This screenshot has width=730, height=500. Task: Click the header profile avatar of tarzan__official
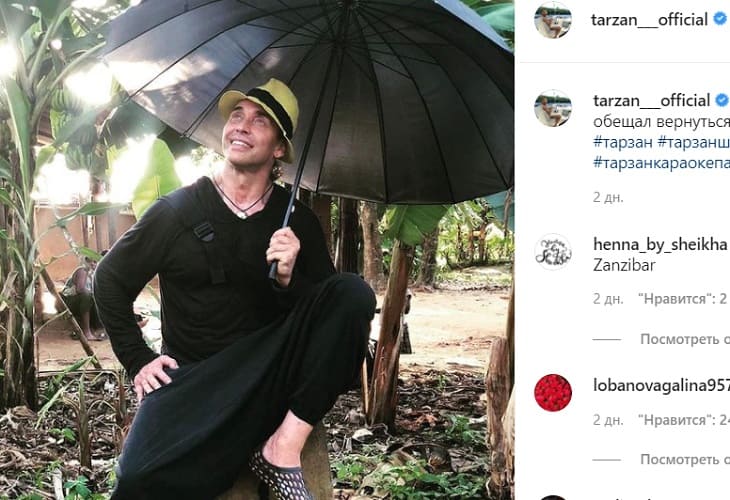point(552,20)
